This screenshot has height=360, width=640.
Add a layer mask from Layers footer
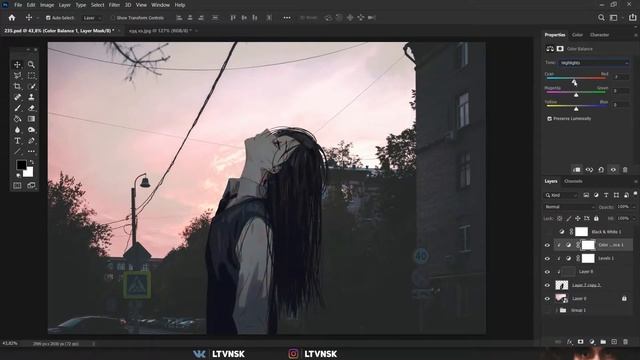coord(580,342)
